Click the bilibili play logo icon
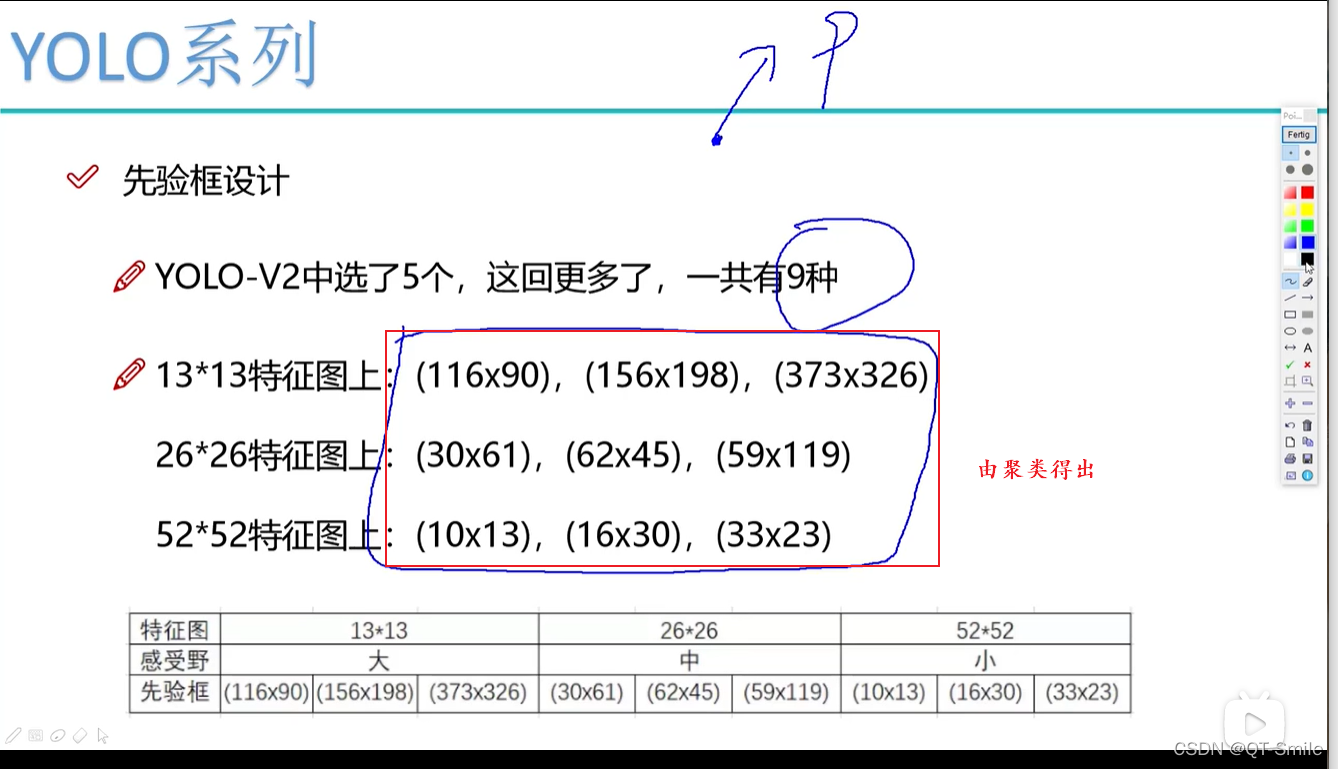The height and width of the screenshot is (769, 1338). [1252, 720]
